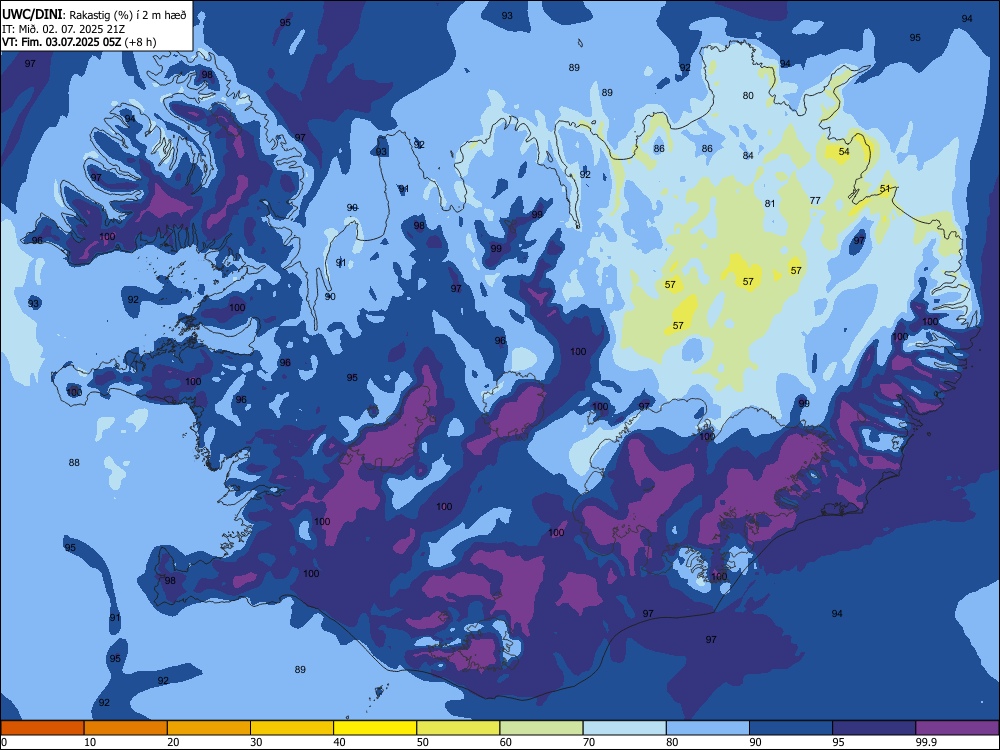Select the 40–50 bright yellow legend segment
Viewport: 1000px width, 750px height.
(x=375, y=728)
